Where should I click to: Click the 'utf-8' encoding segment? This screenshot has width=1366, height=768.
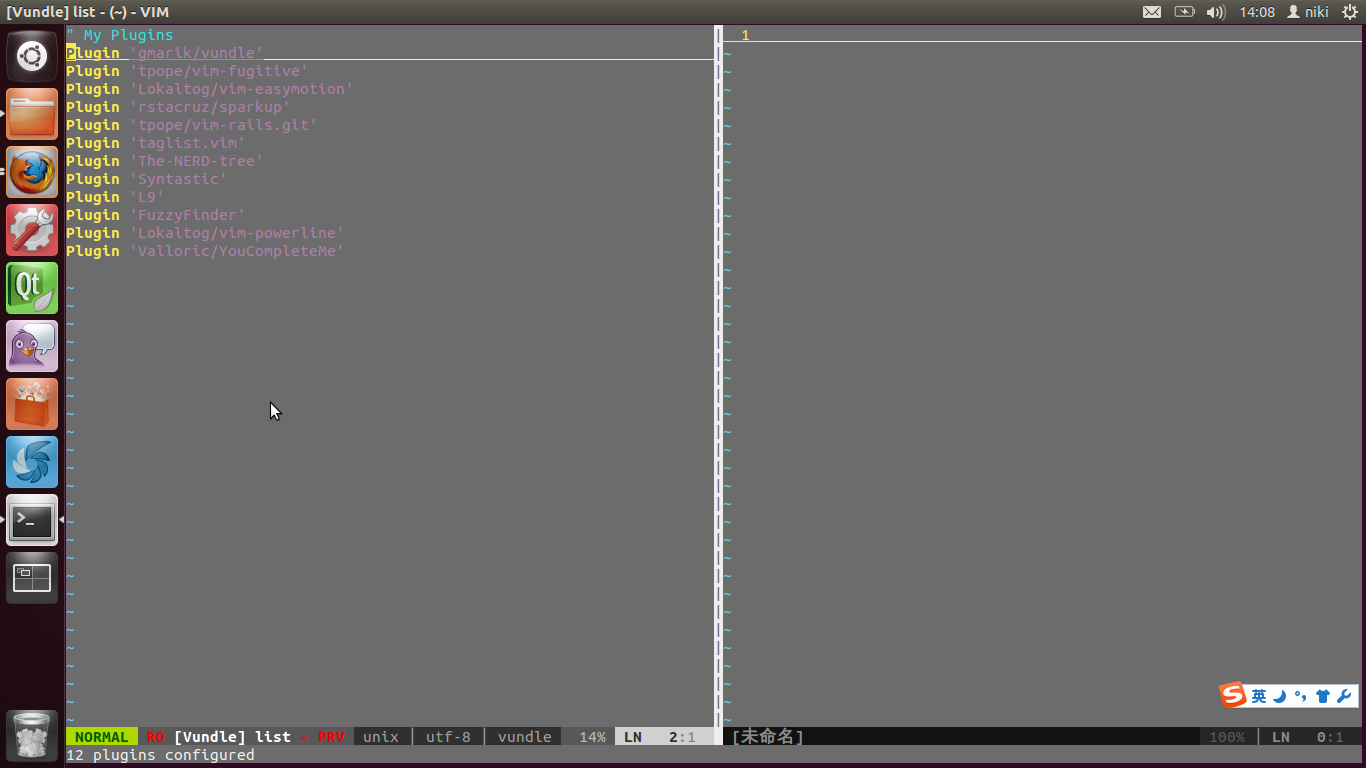pos(448,737)
